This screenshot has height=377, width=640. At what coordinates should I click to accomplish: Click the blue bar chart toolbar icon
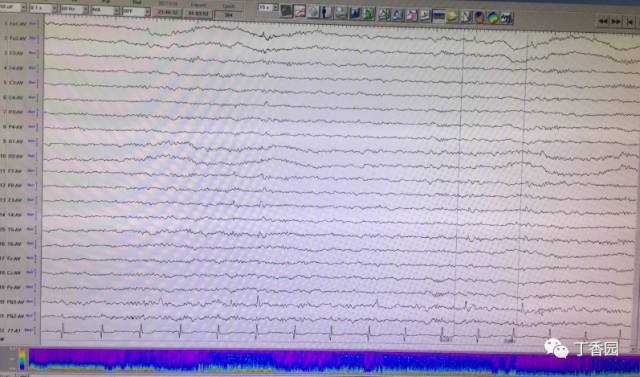355,13
